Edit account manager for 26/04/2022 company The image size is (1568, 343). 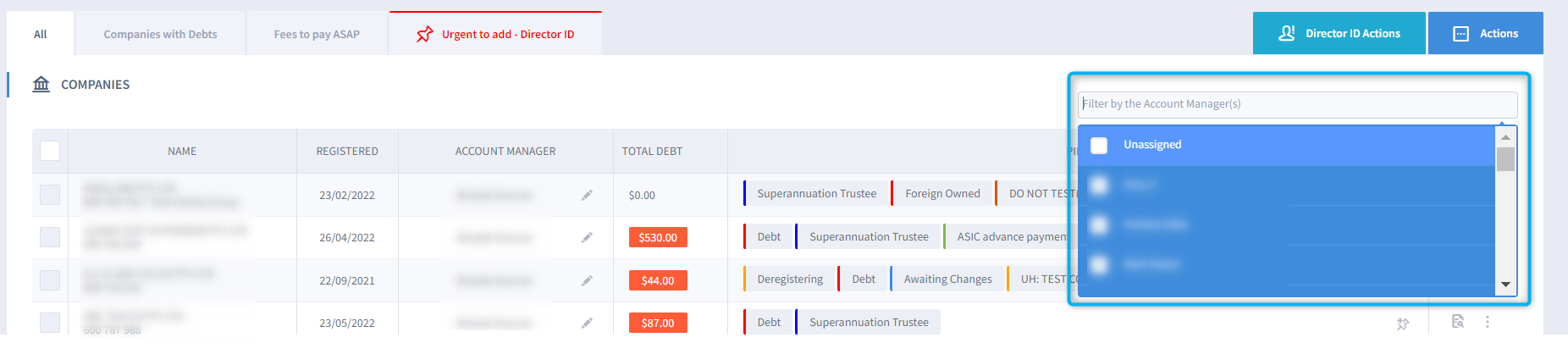coord(587,238)
